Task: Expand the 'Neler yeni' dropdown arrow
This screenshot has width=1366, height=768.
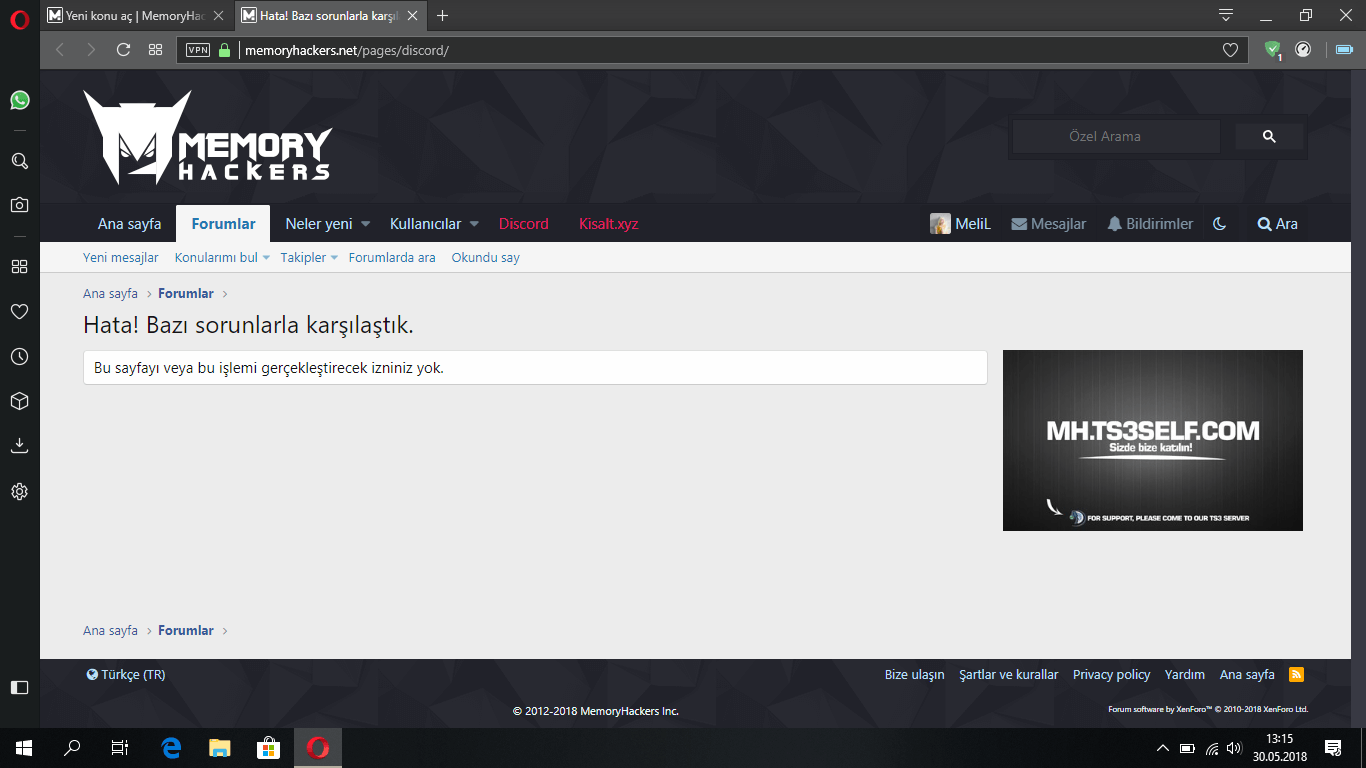Action: click(x=366, y=224)
